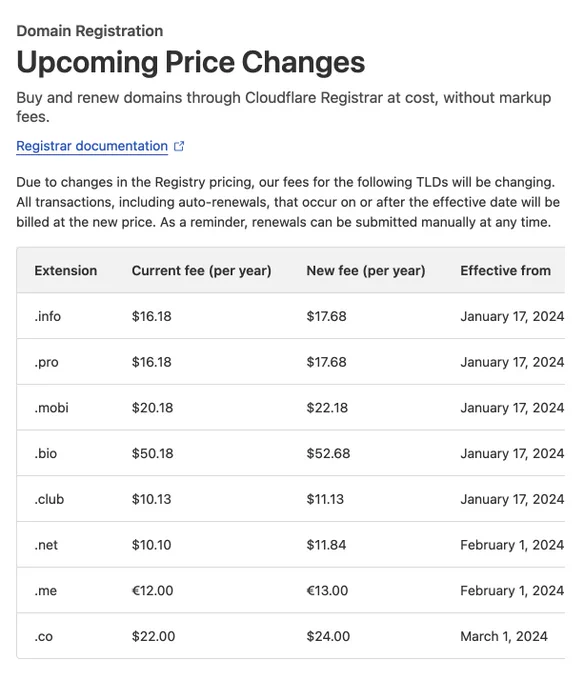Select the .bio extension row
The height and width of the screenshot is (680, 584).
290,453
